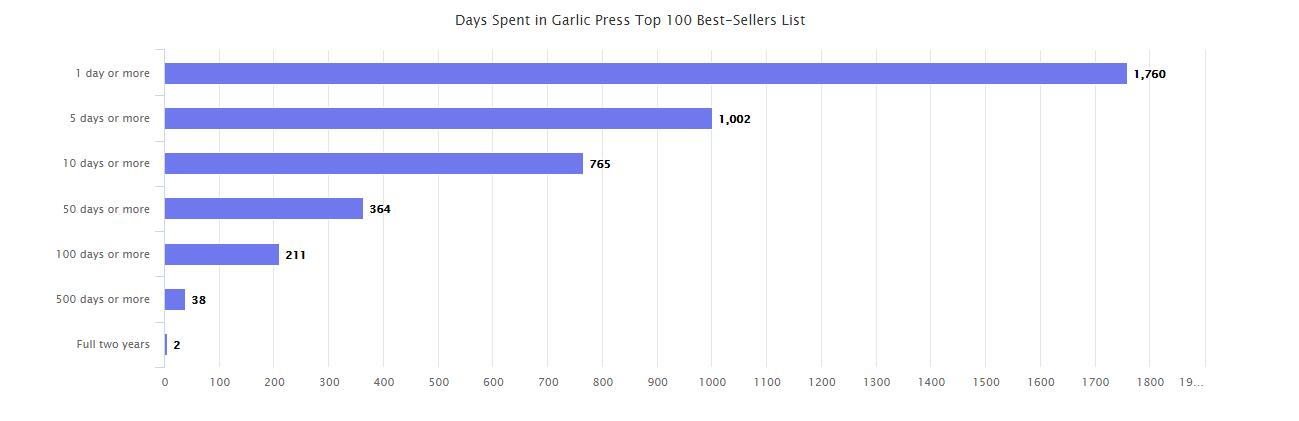Click the '50 days or more' bar
This screenshot has width=1299, height=421.
pyautogui.click(x=263, y=209)
